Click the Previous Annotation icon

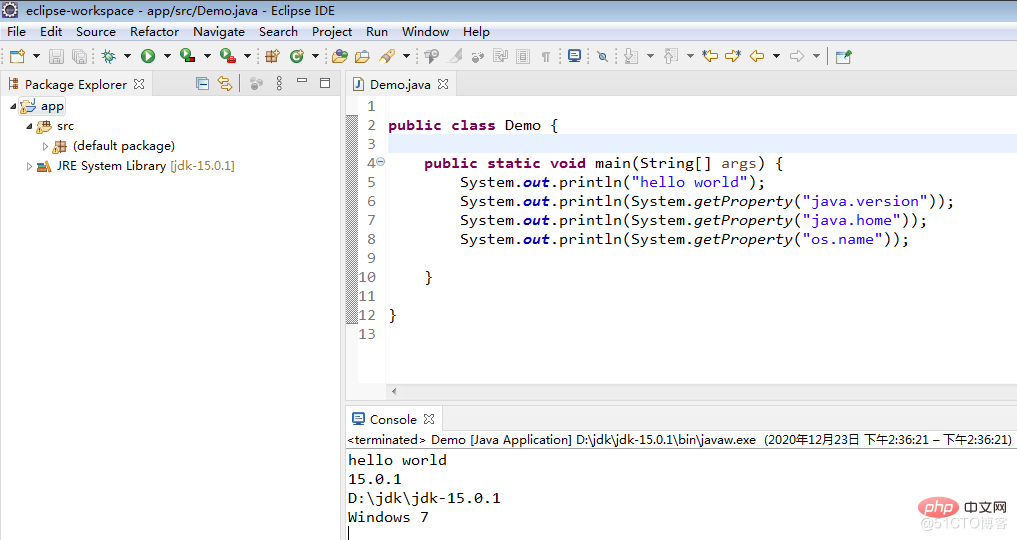pyautogui.click(x=671, y=56)
